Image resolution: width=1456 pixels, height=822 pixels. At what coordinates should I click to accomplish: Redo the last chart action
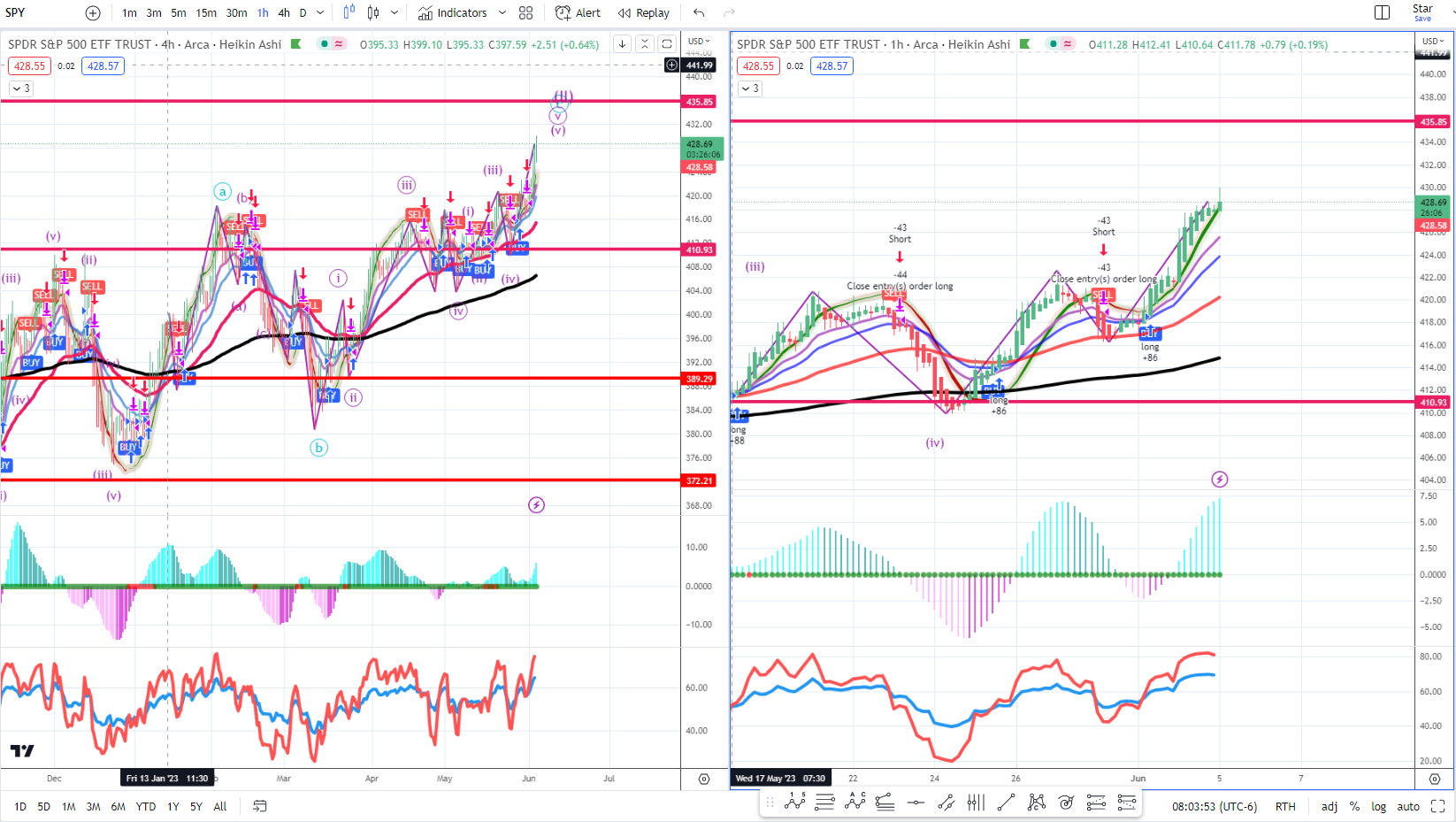pyautogui.click(x=729, y=13)
